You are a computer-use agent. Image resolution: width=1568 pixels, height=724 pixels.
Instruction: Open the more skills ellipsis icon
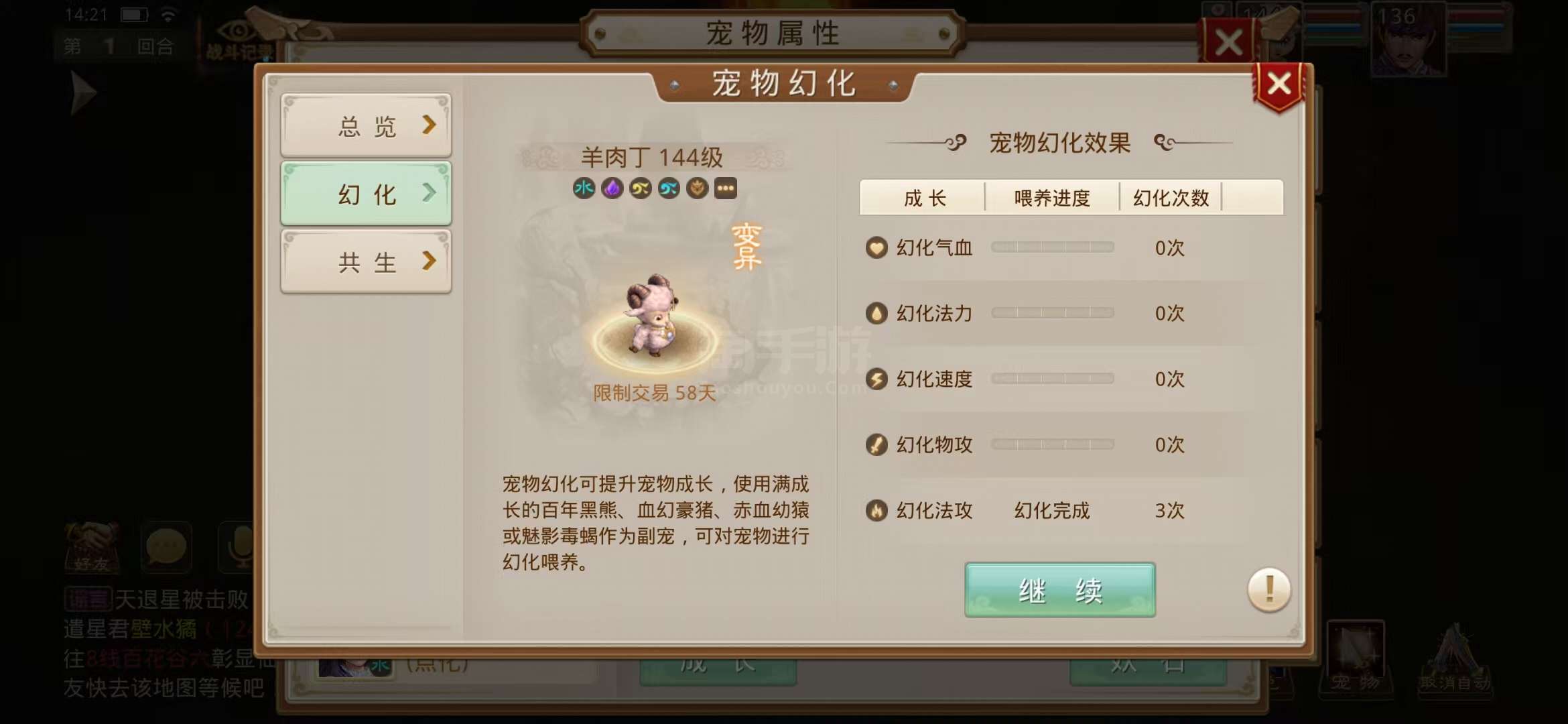725,188
